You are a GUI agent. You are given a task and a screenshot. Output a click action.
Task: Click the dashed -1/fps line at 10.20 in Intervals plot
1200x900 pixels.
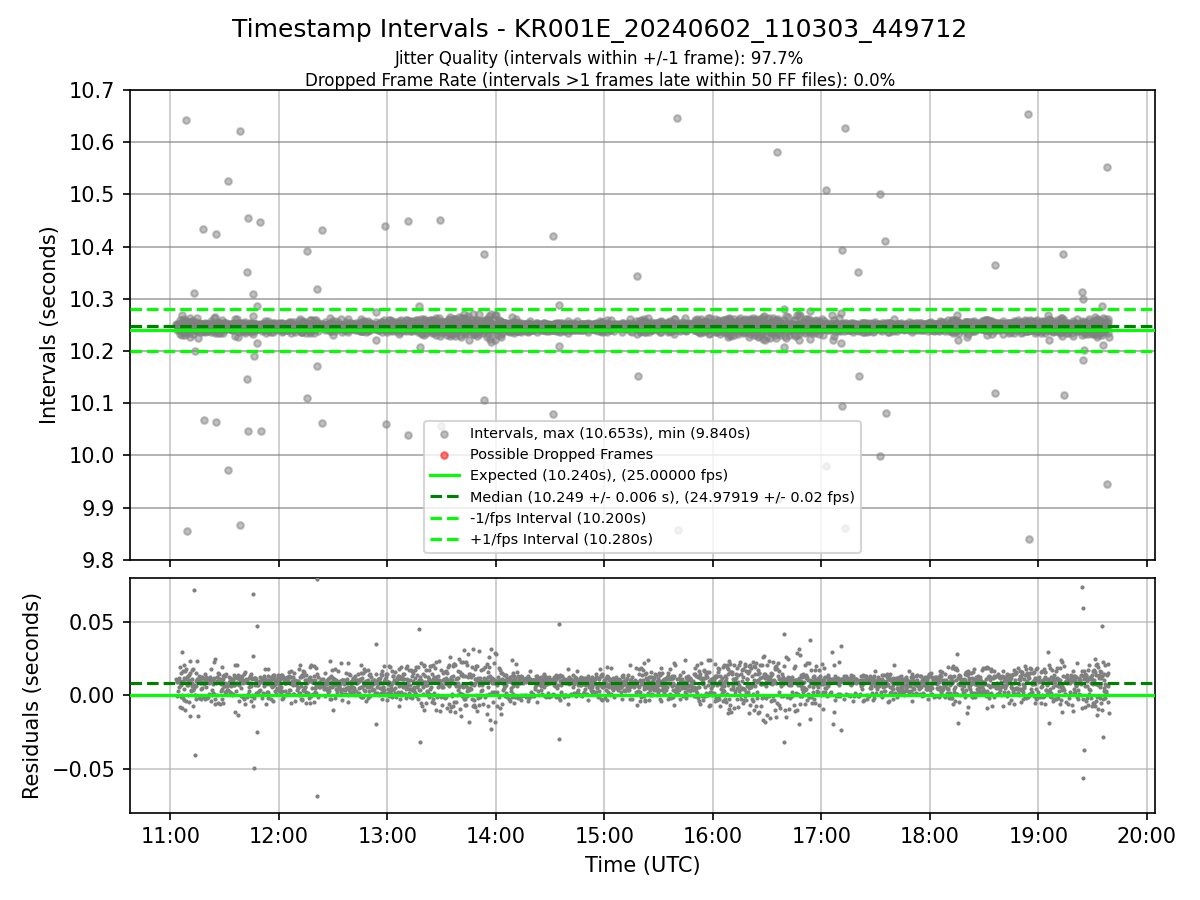(x=642, y=351)
